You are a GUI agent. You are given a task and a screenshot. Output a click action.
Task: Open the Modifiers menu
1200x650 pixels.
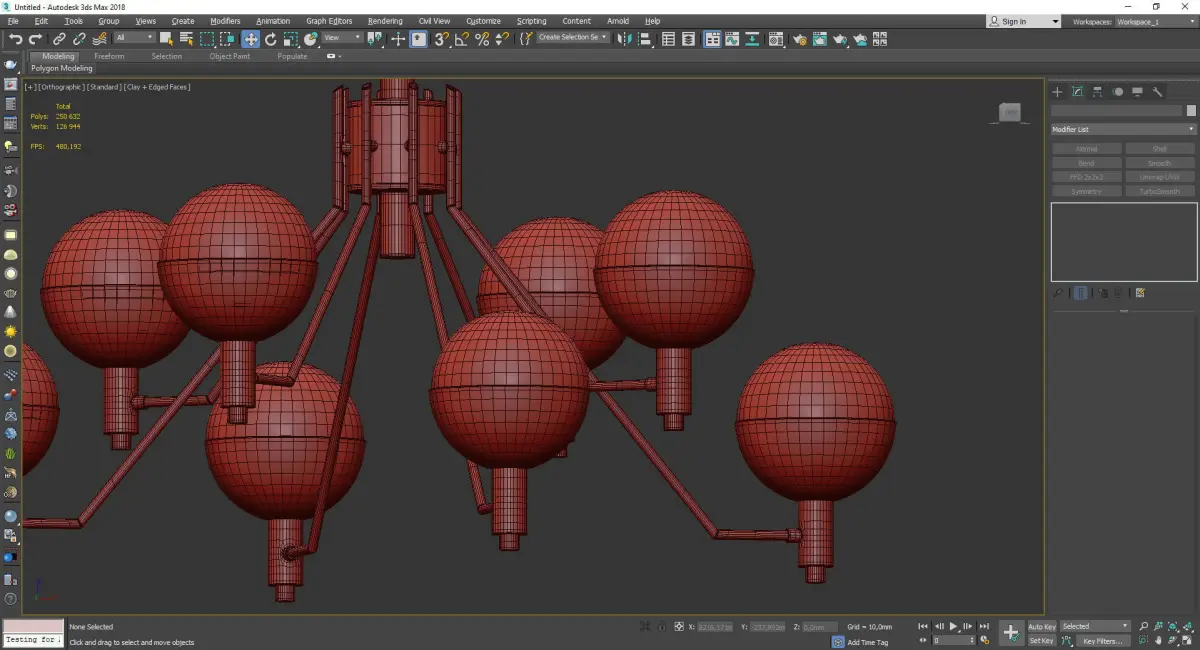point(225,21)
